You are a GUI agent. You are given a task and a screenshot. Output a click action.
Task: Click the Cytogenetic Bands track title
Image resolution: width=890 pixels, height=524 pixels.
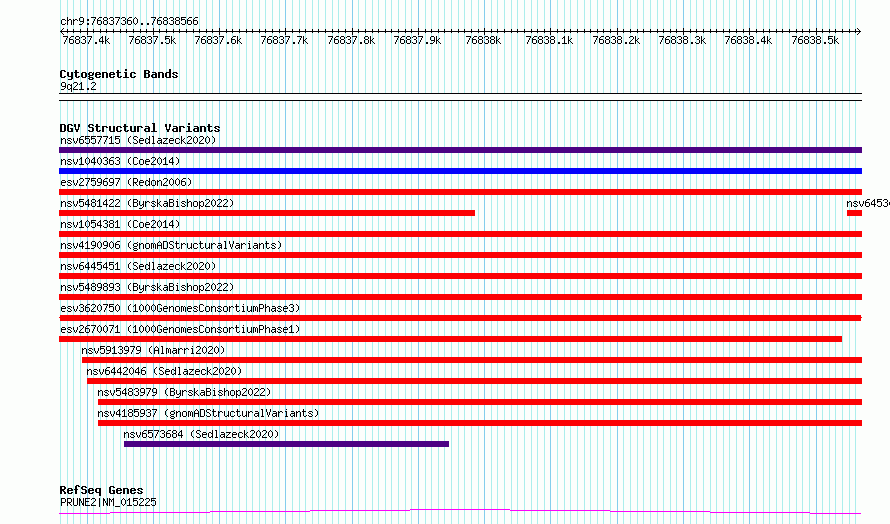click(x=119, y=74)
